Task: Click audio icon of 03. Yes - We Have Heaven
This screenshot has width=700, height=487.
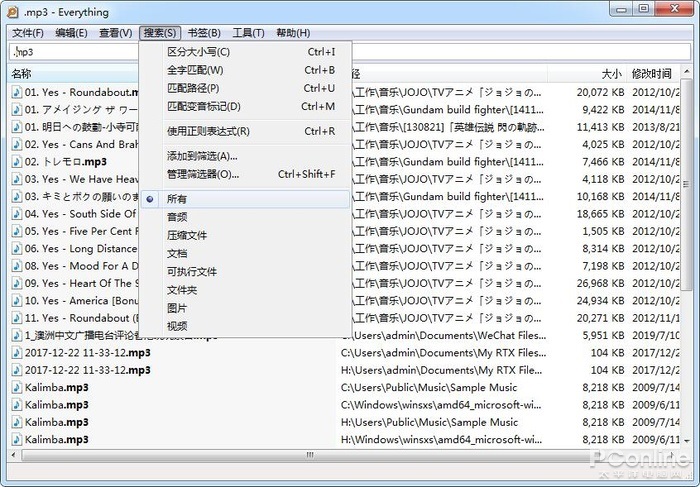Action: tap(17, 179)
